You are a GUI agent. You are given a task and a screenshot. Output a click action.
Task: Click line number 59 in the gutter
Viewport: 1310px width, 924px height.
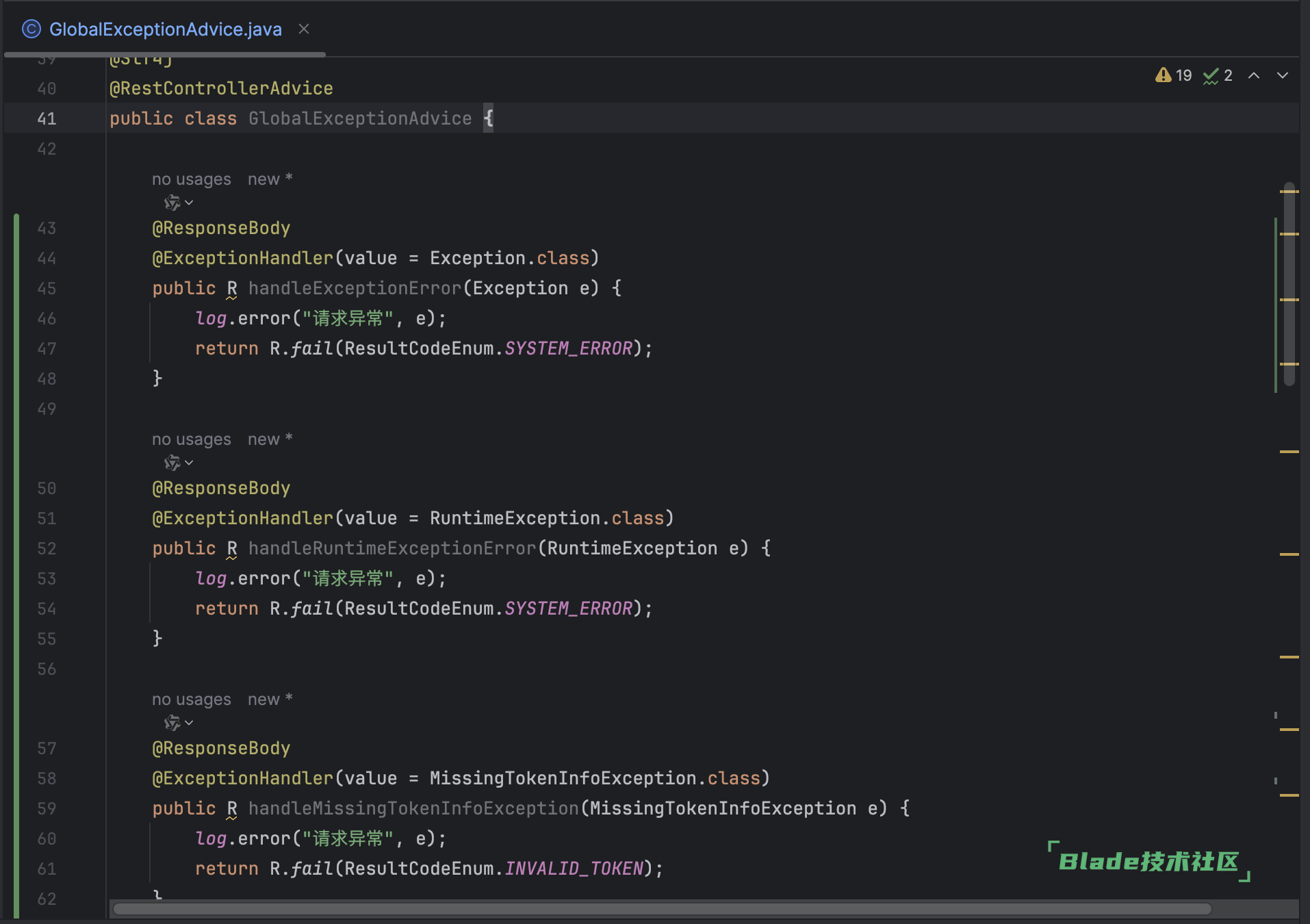(47, 808)
